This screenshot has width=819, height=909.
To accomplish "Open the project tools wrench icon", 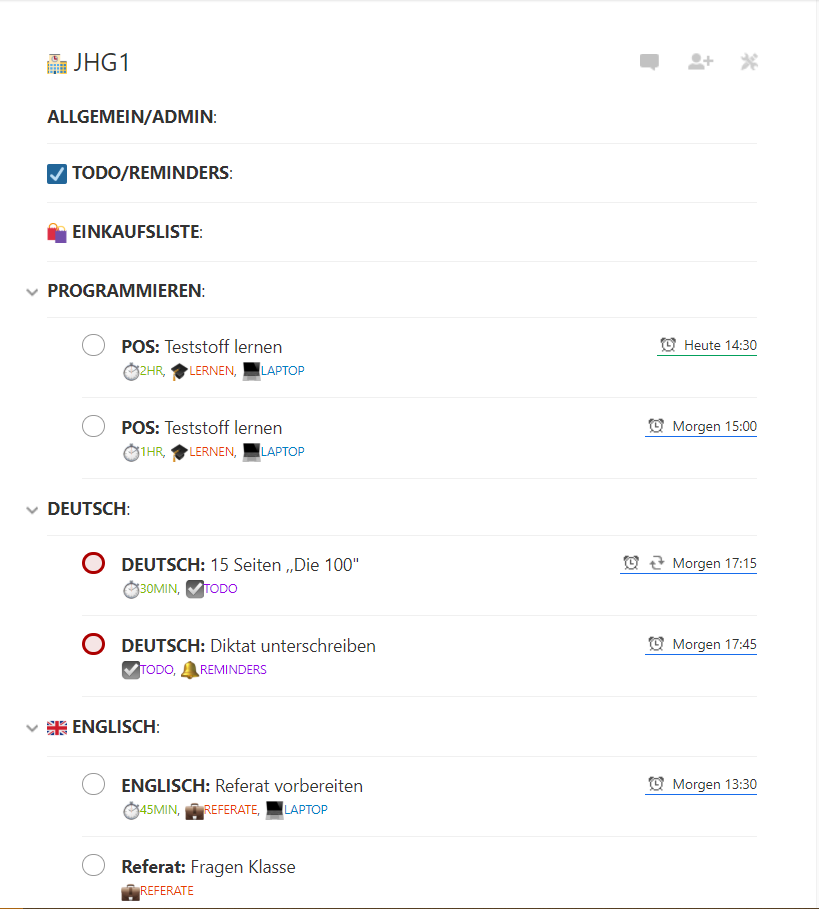I will click(749, 61).
